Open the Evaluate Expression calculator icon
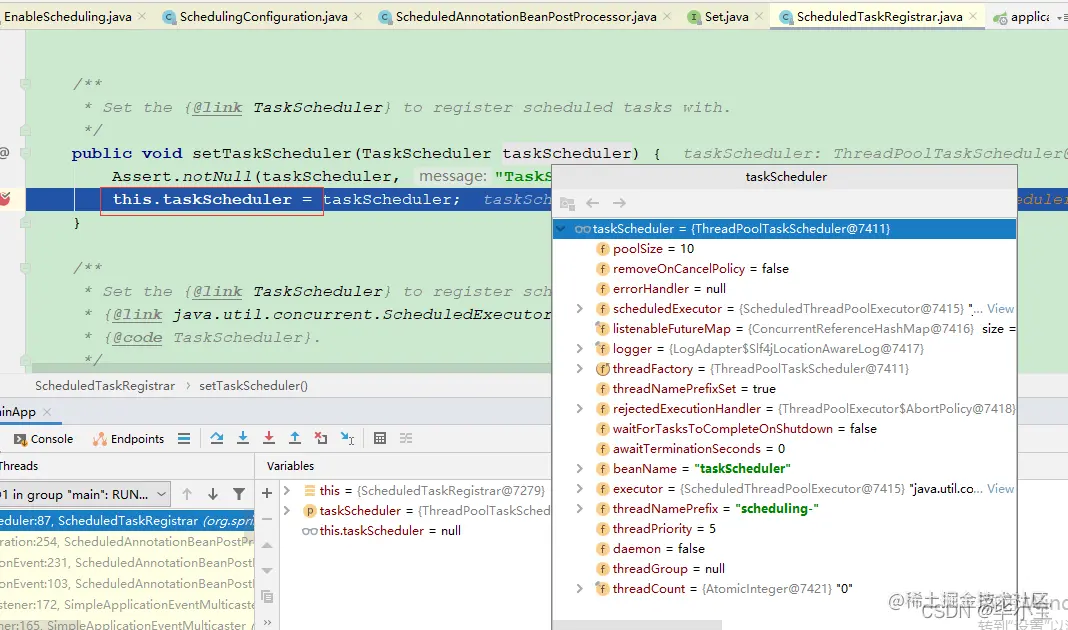Image resolution: width=1068 pixels, height=630 pixels. pos(380,438)
